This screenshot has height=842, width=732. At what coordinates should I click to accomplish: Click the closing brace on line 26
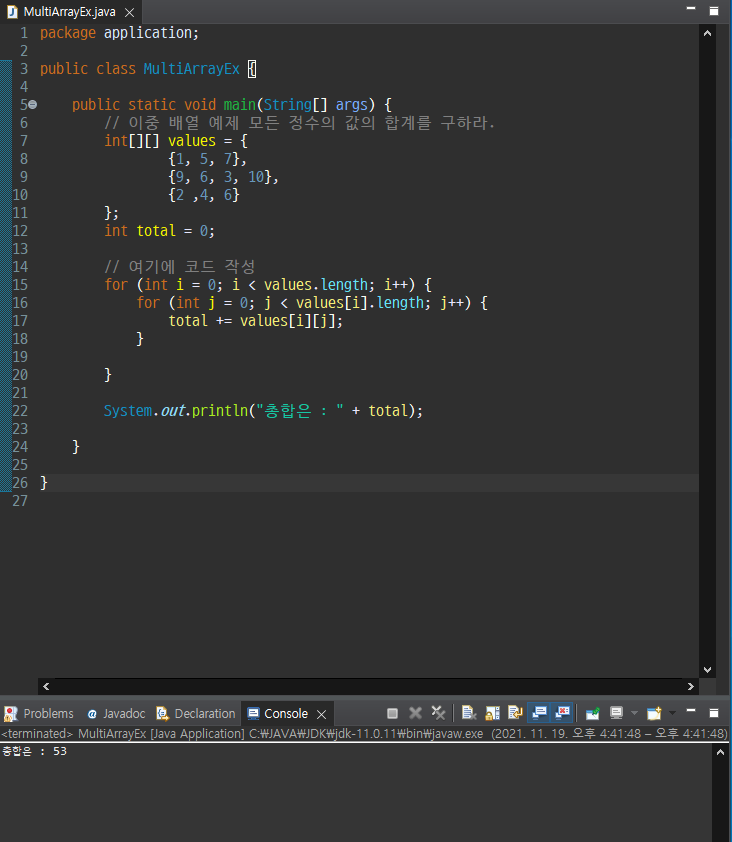click(x=44, y=483)
